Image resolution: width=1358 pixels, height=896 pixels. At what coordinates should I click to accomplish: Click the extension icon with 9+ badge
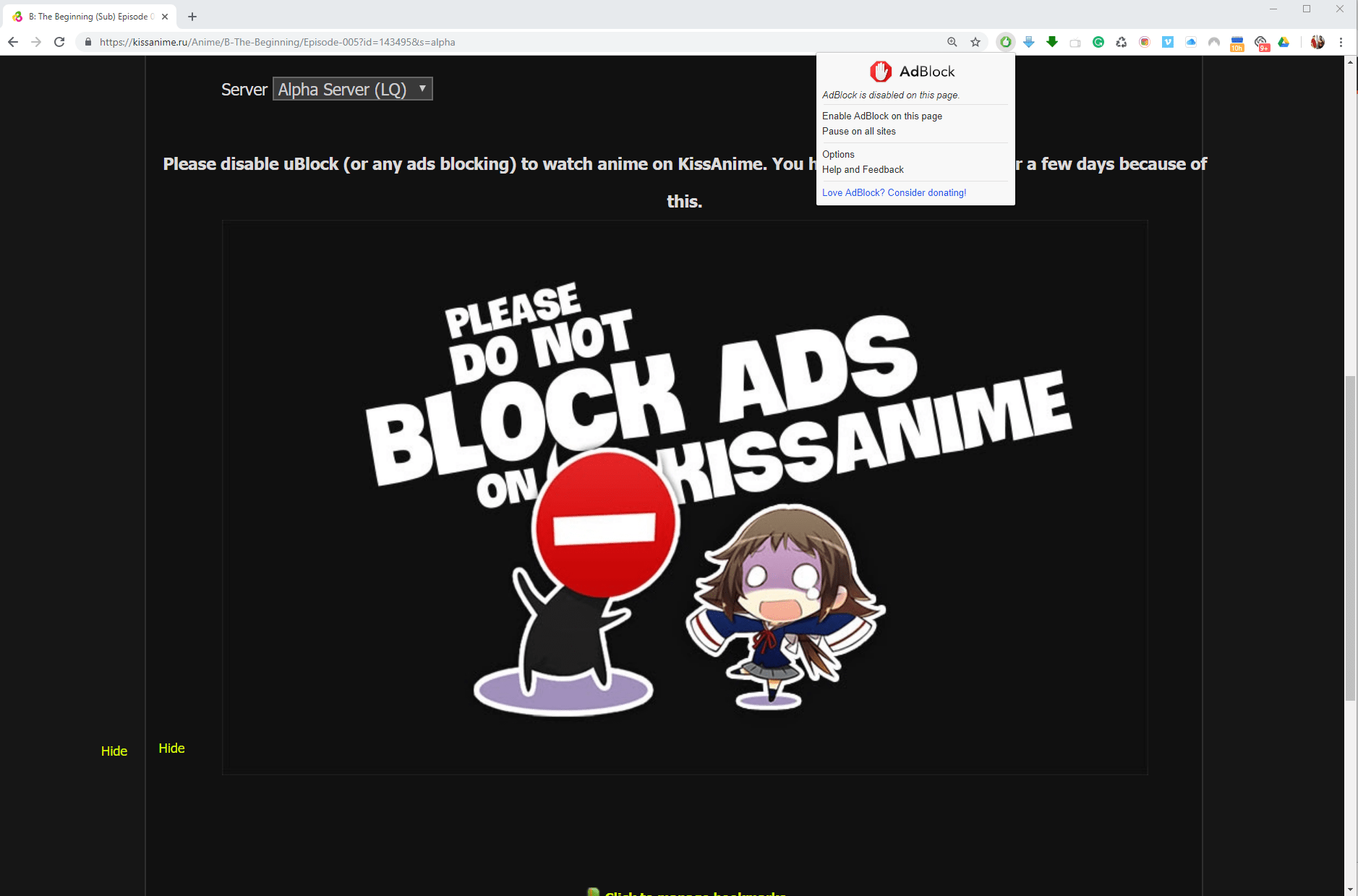point(1261,43)
